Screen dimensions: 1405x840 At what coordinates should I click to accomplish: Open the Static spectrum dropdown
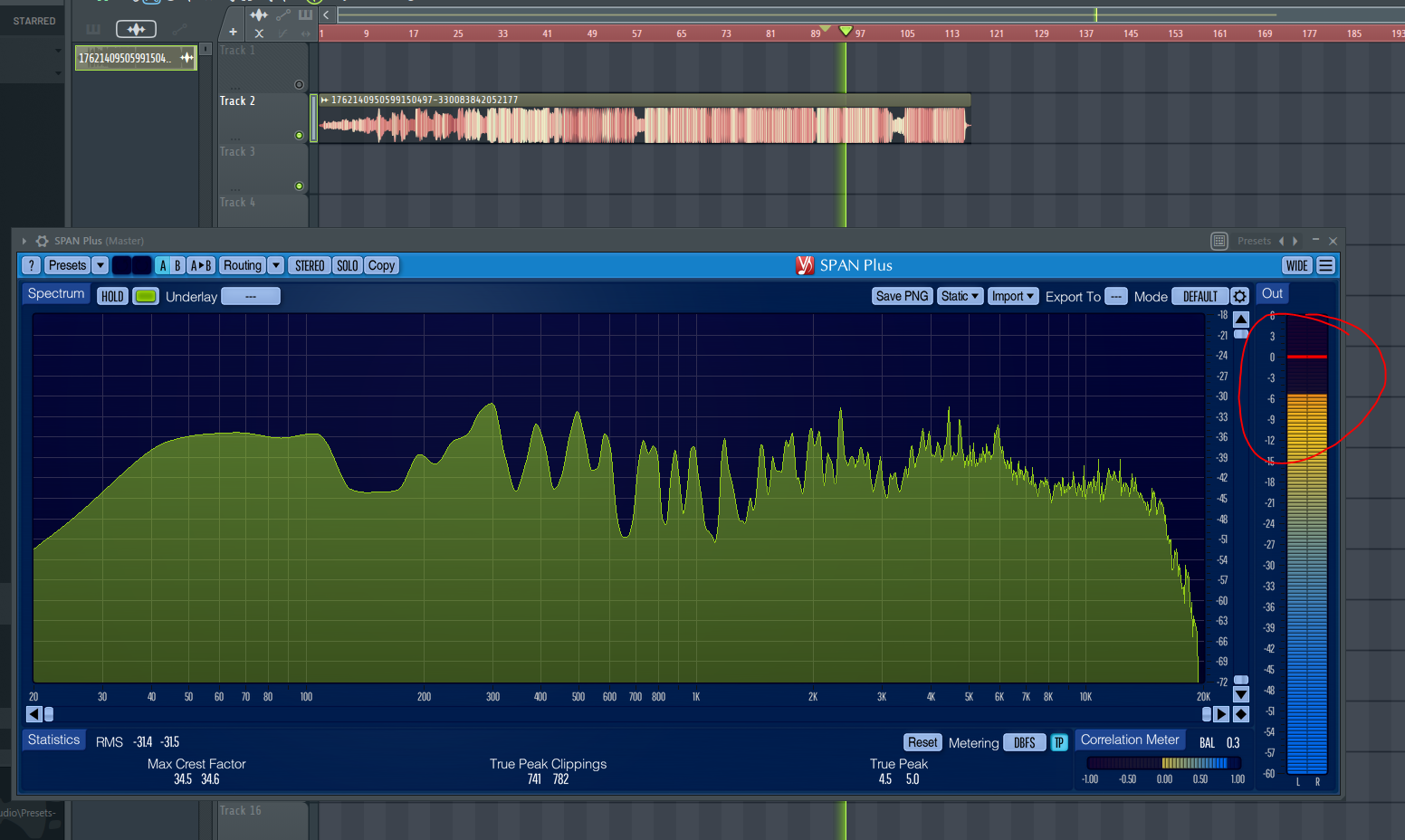(960, 296)
